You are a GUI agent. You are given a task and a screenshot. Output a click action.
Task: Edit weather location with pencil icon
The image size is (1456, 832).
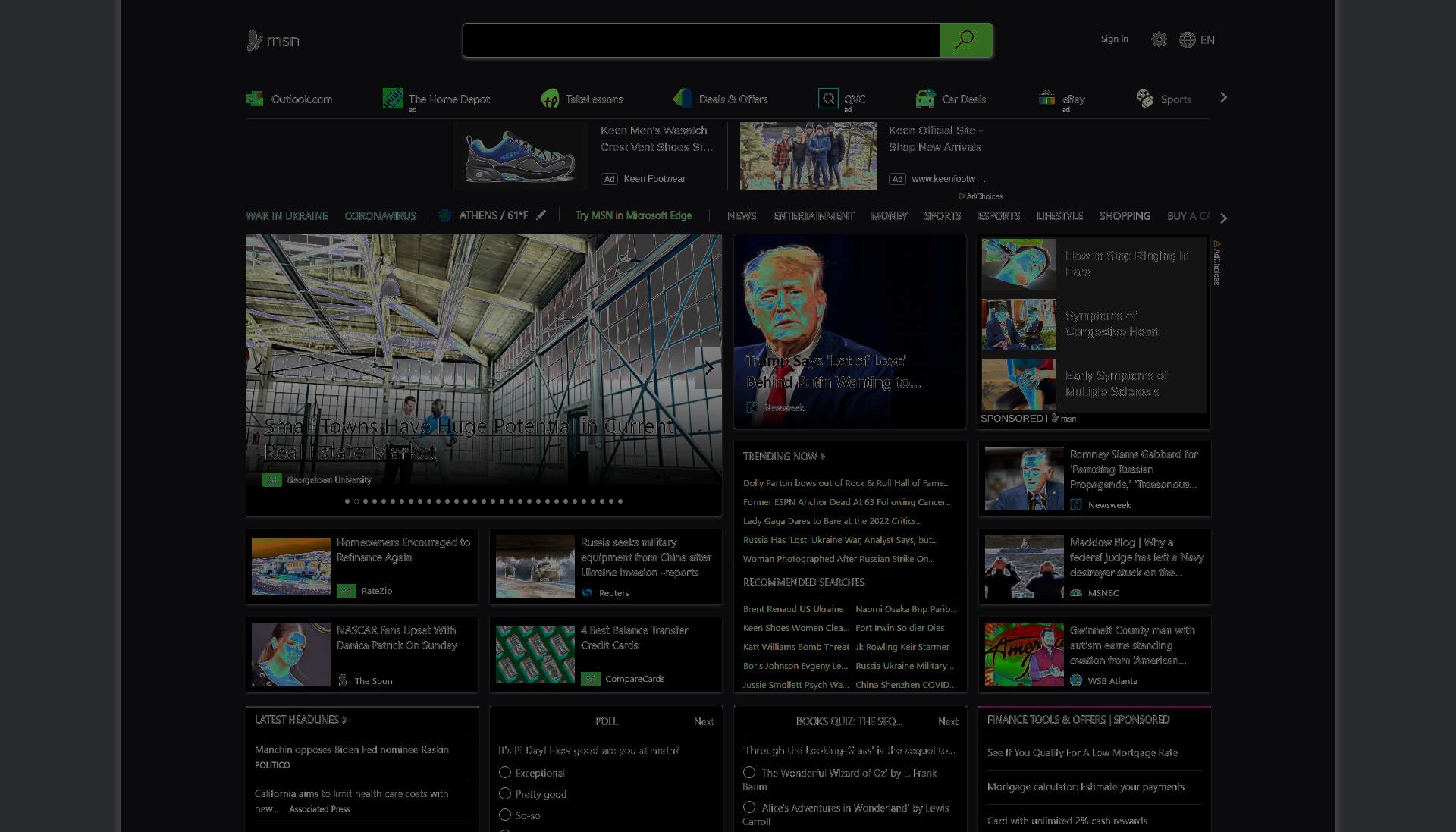coord(541,215)
